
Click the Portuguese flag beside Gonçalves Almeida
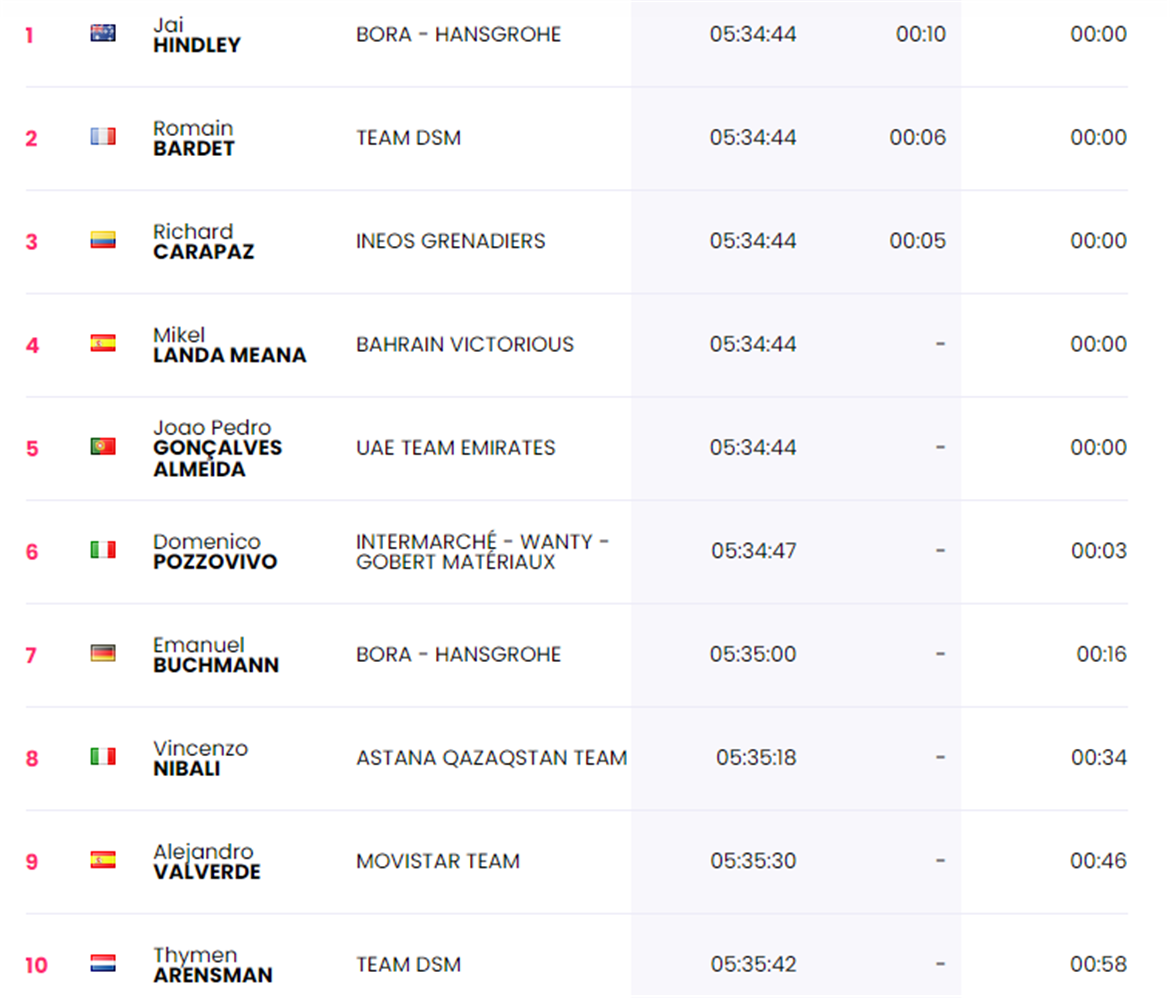103,447
